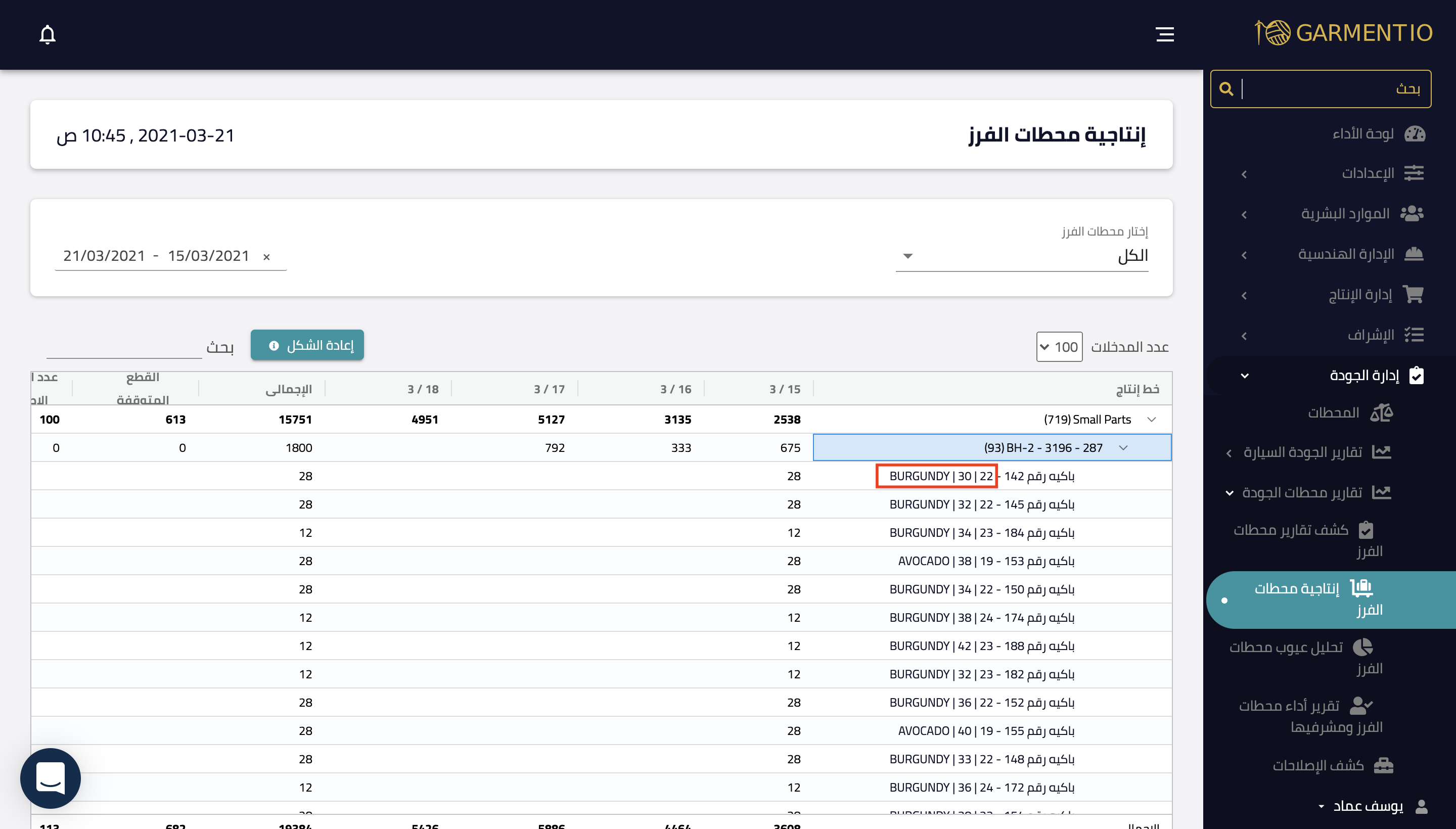The height and width of the screenshot is (829, 1456).
Task: Open the 100 entries count dropdown
Action: click(1059, 347)
